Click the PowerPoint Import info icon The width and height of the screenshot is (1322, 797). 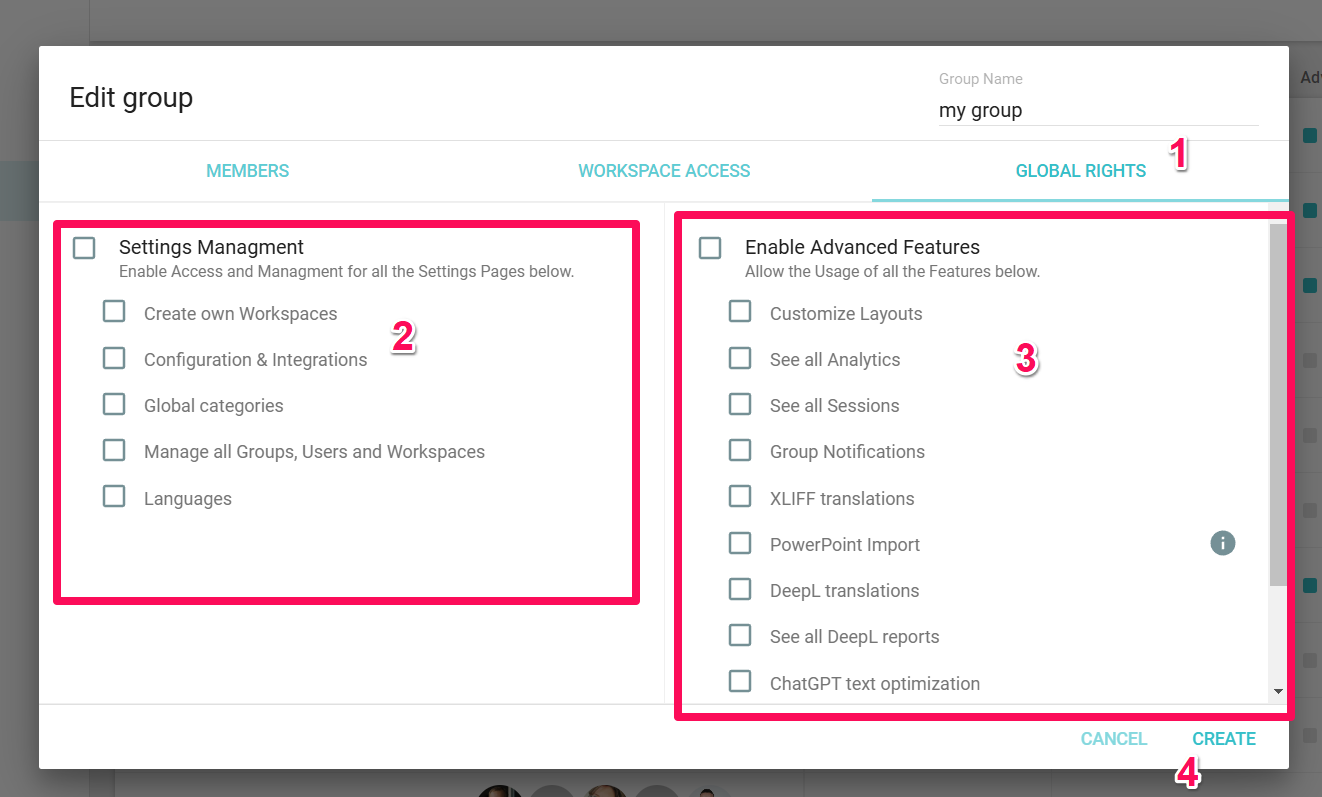coord(1222,543)
